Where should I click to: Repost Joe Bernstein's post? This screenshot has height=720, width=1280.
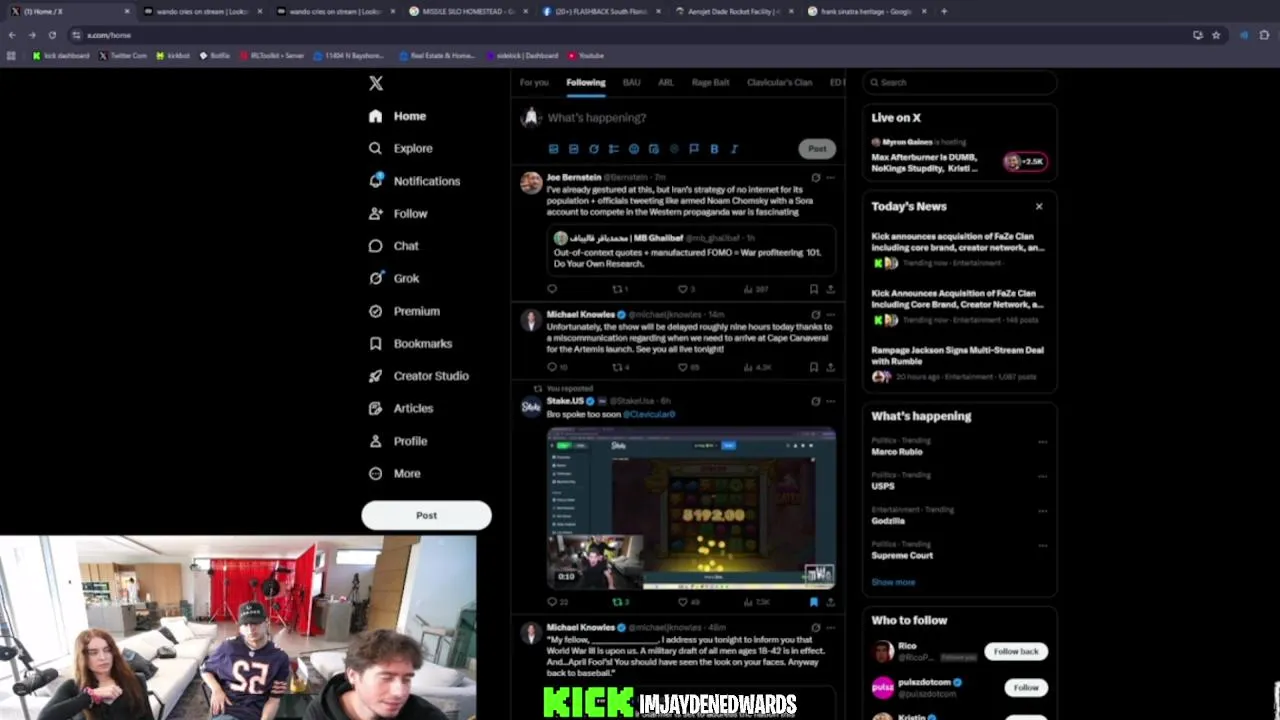click(x=619, y=289)
